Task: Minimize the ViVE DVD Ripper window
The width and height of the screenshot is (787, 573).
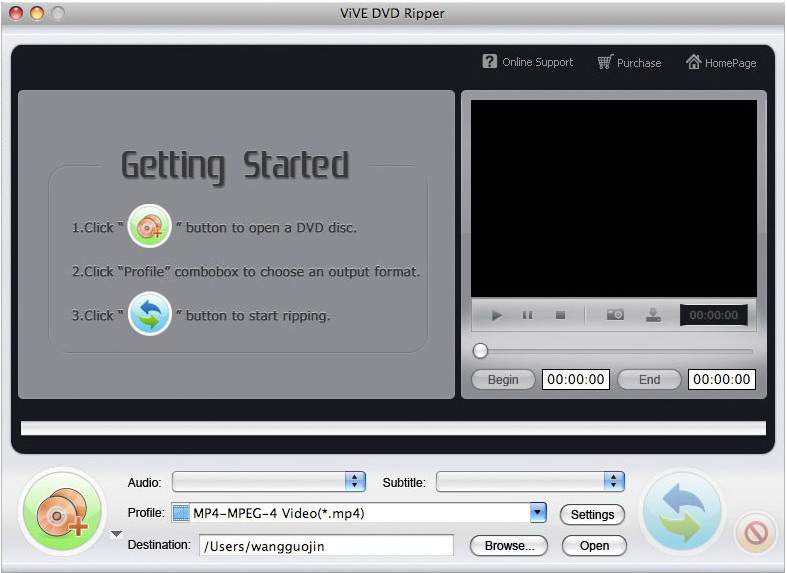Action: 37,13
